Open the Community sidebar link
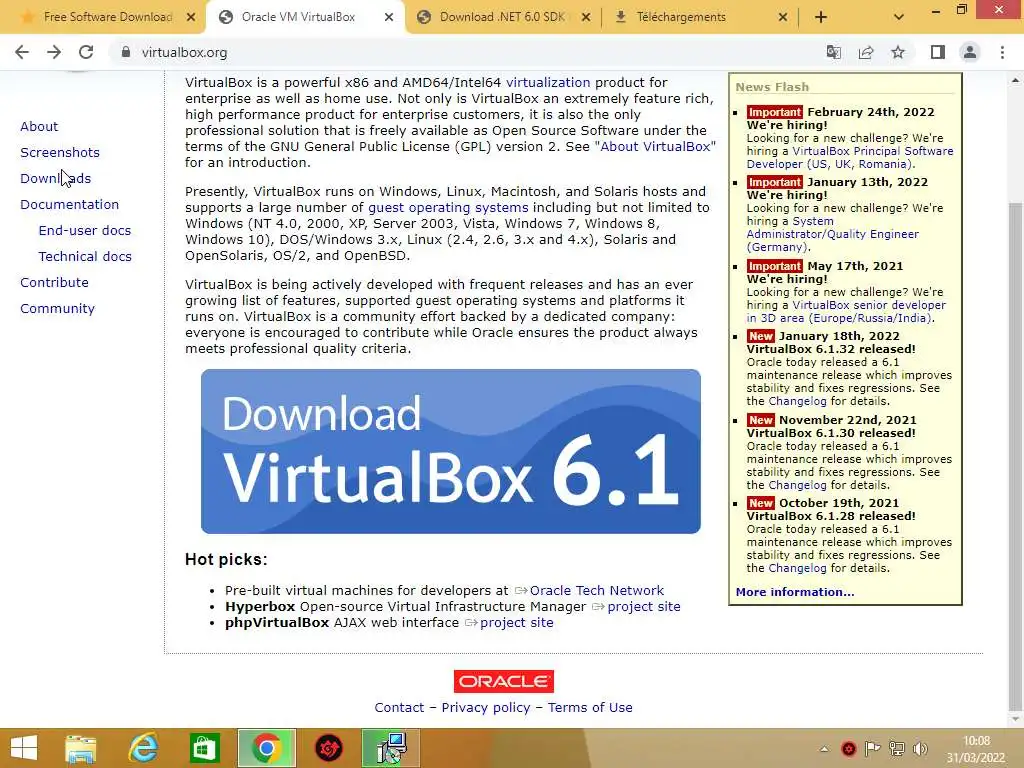The height and width of the screenshot is (768, 1024). coord(57,309)
